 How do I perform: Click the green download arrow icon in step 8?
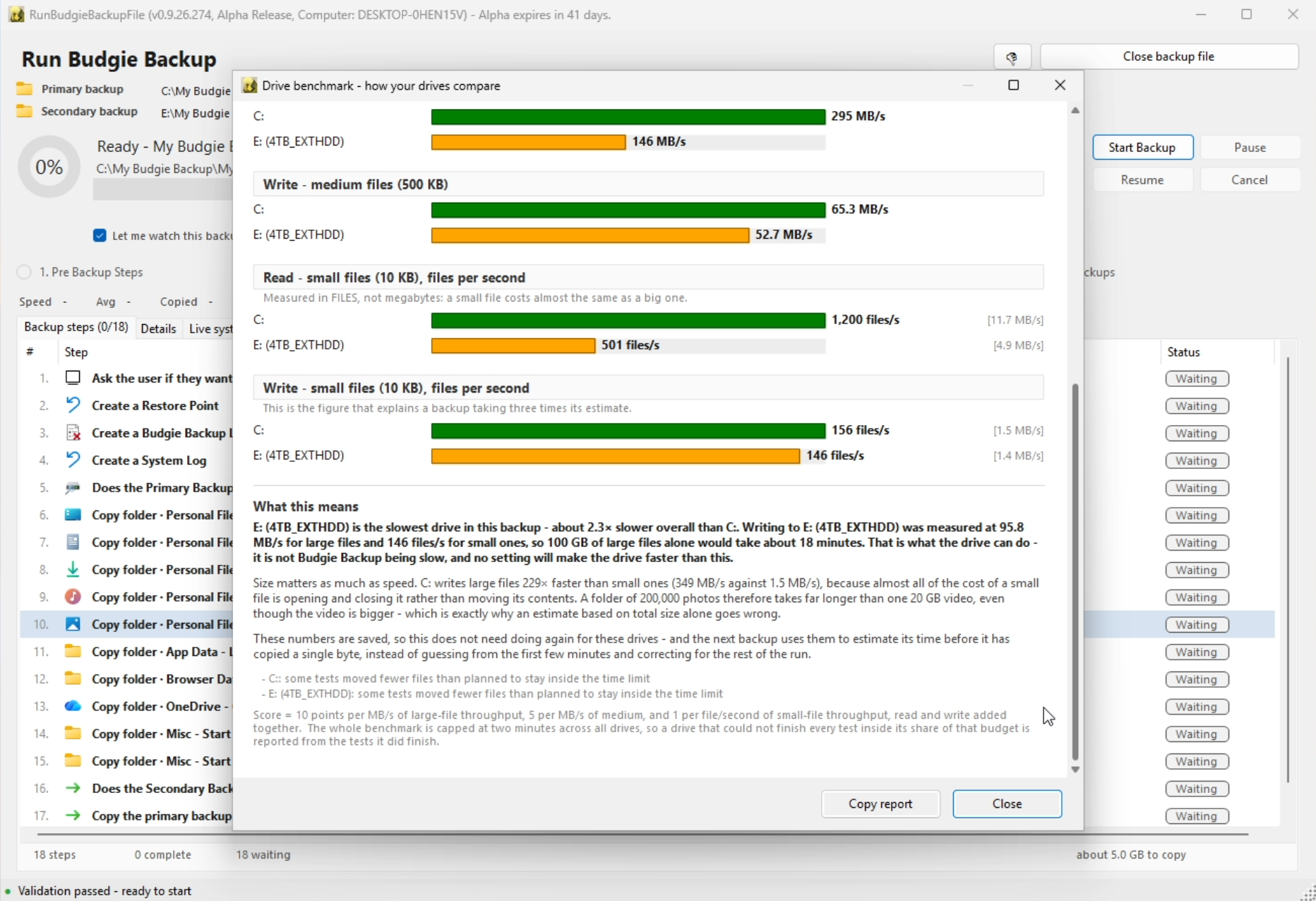73,570
